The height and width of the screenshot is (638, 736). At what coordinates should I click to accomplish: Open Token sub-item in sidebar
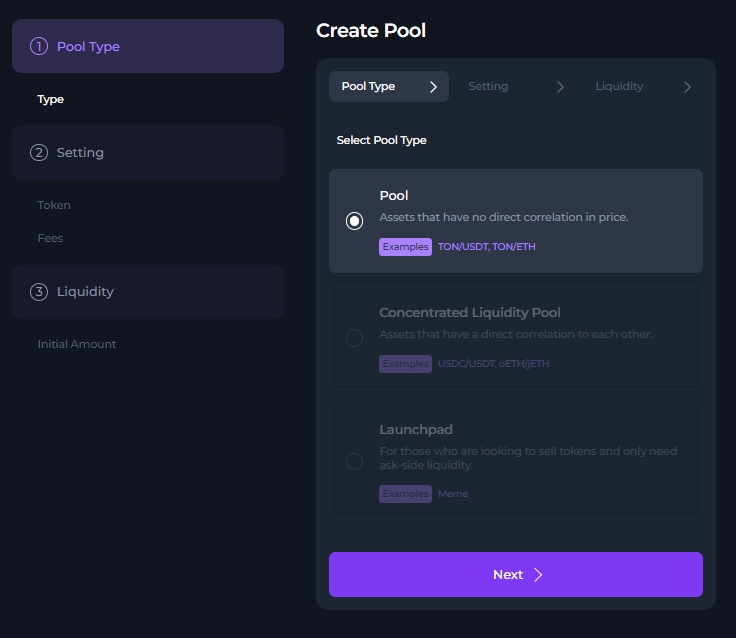(54, 205)
